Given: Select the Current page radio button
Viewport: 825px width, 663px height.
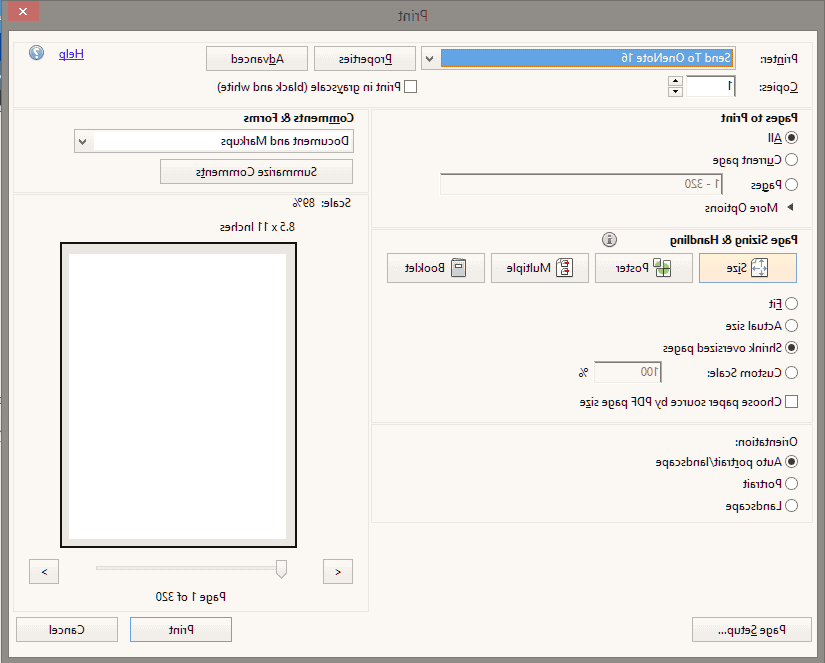Looking at the screenshot, I should point(791,159).
